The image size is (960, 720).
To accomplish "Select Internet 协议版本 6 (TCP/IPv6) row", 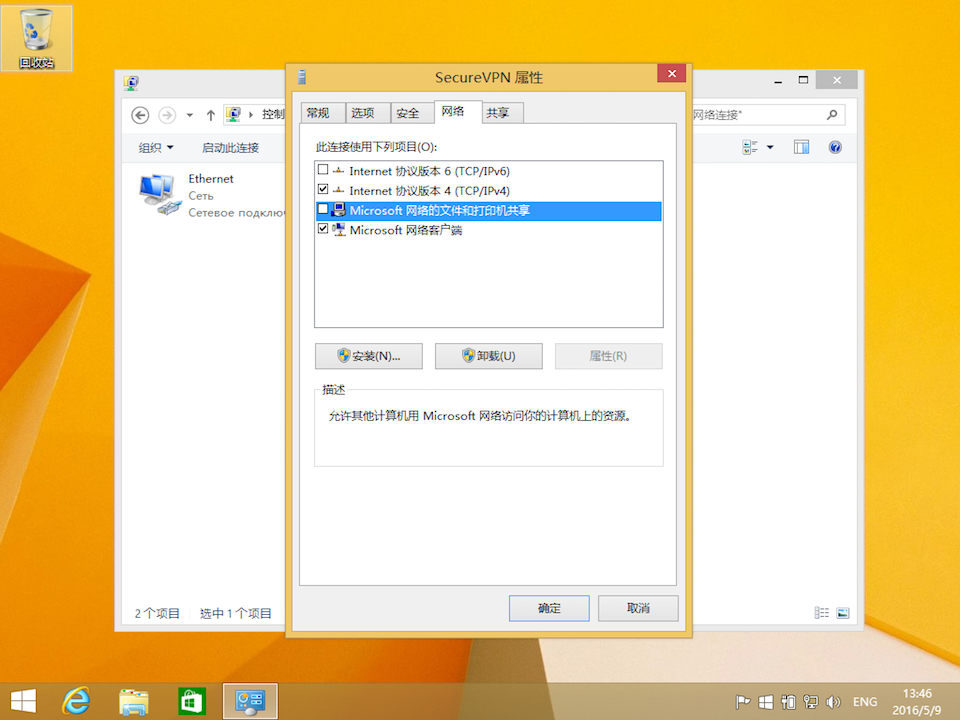I will (489, 171).
